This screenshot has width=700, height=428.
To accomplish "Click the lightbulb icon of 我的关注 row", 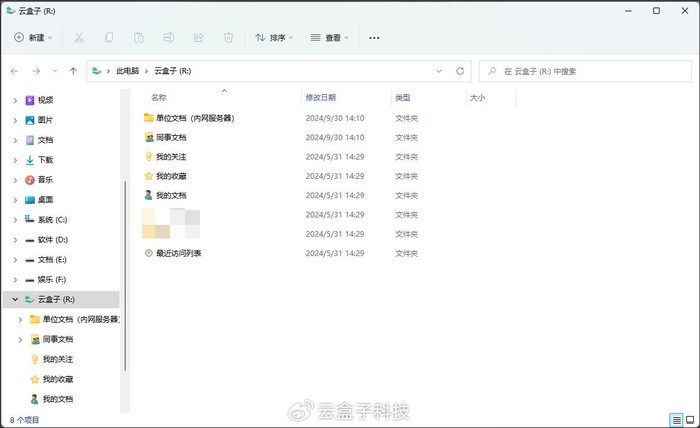I will (x=149, y=157).
